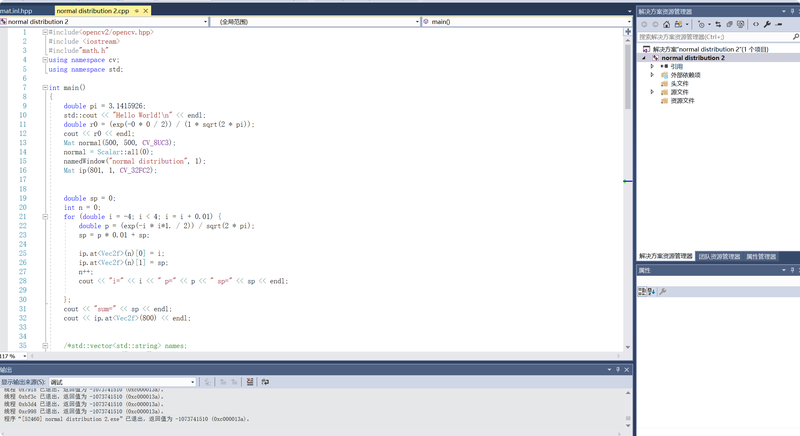The height and width of the screenshot is (436, 800).
Task: Click the namedWindow call on line 15
Action: 135,161
